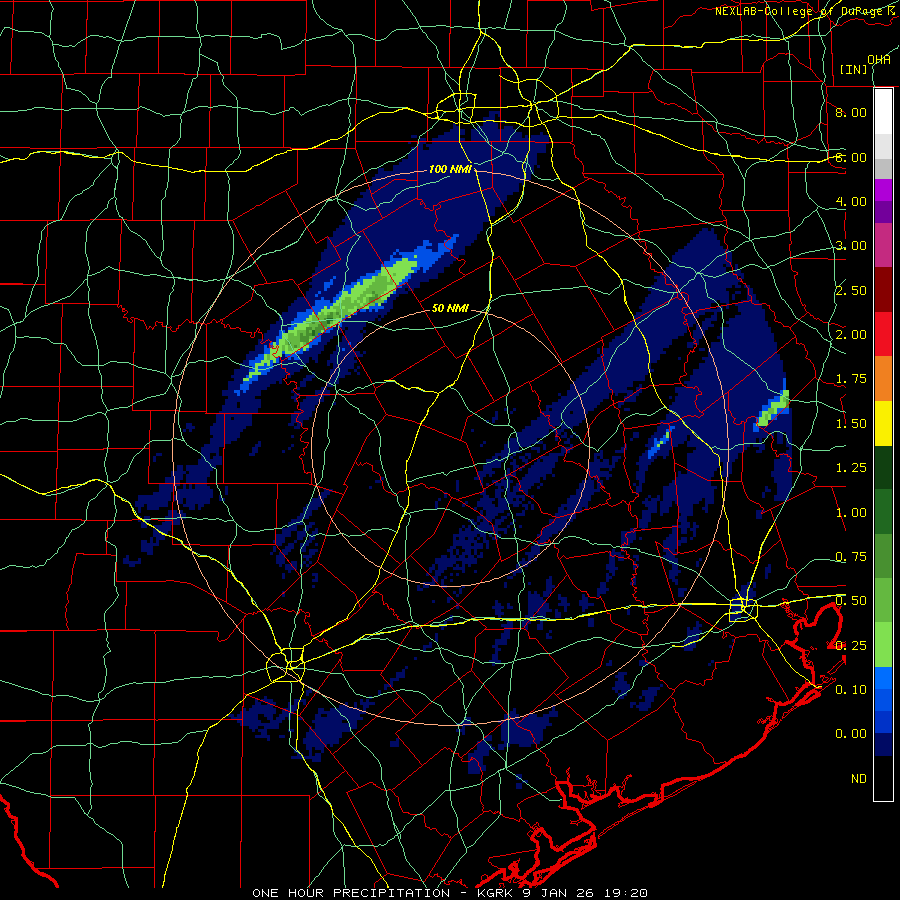Click the '100 NMI' range ring label

click(x=450, y=169)
